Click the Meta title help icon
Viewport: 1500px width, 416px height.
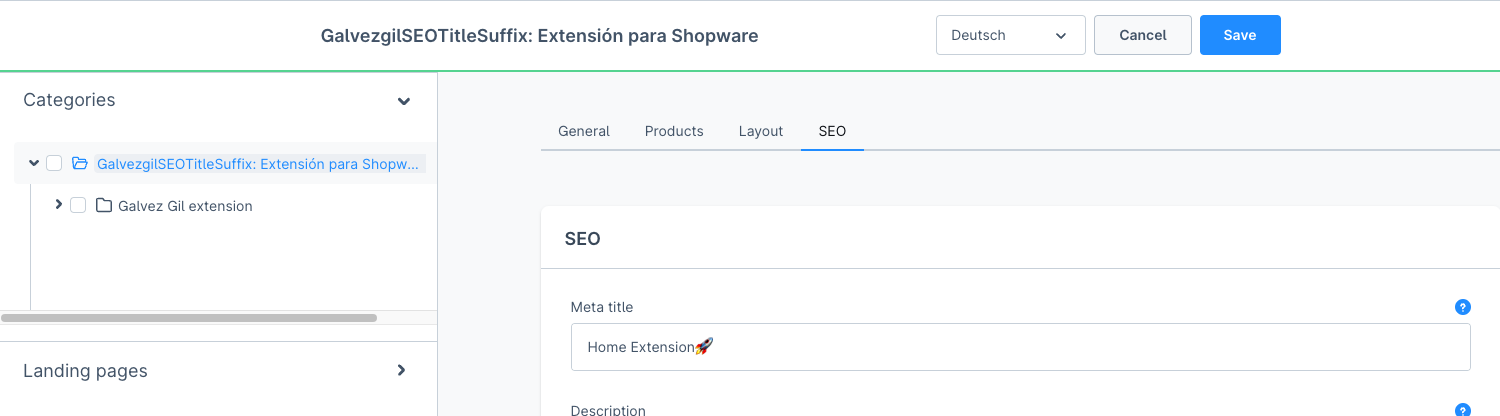tap(1463, 307)
